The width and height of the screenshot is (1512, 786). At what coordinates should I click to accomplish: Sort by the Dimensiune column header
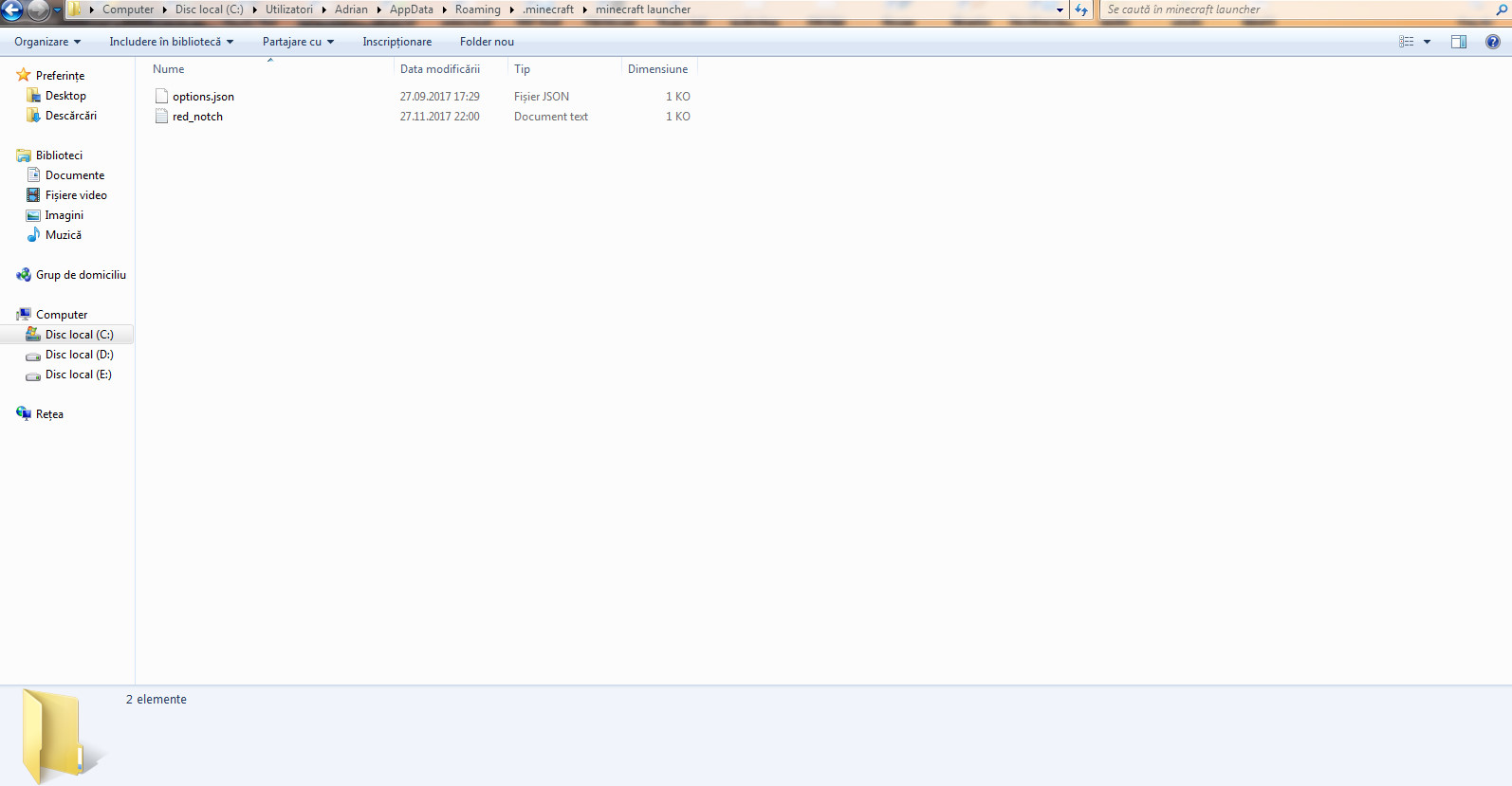coord(659,69)
